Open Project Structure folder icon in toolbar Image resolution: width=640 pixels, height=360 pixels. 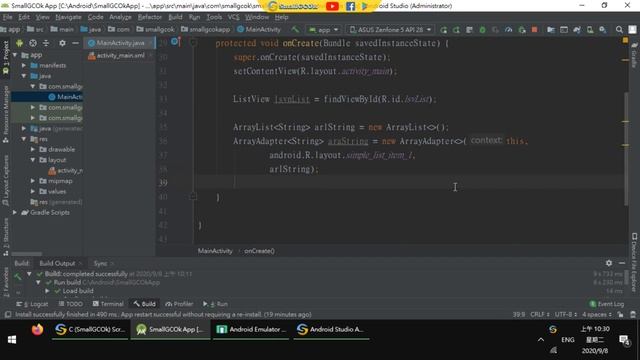(551, 30)
